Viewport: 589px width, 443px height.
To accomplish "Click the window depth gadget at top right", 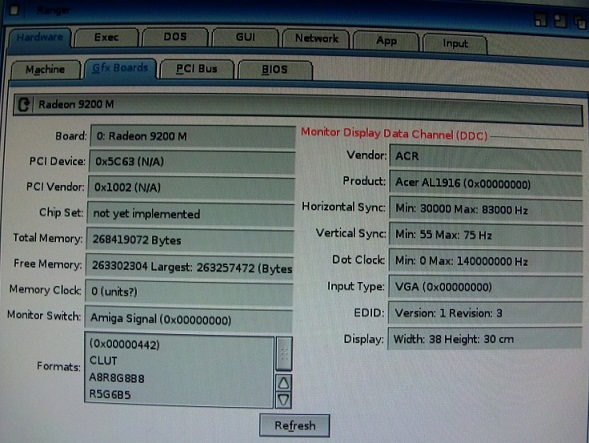I will pyautogui.click(x=580, y=22).
